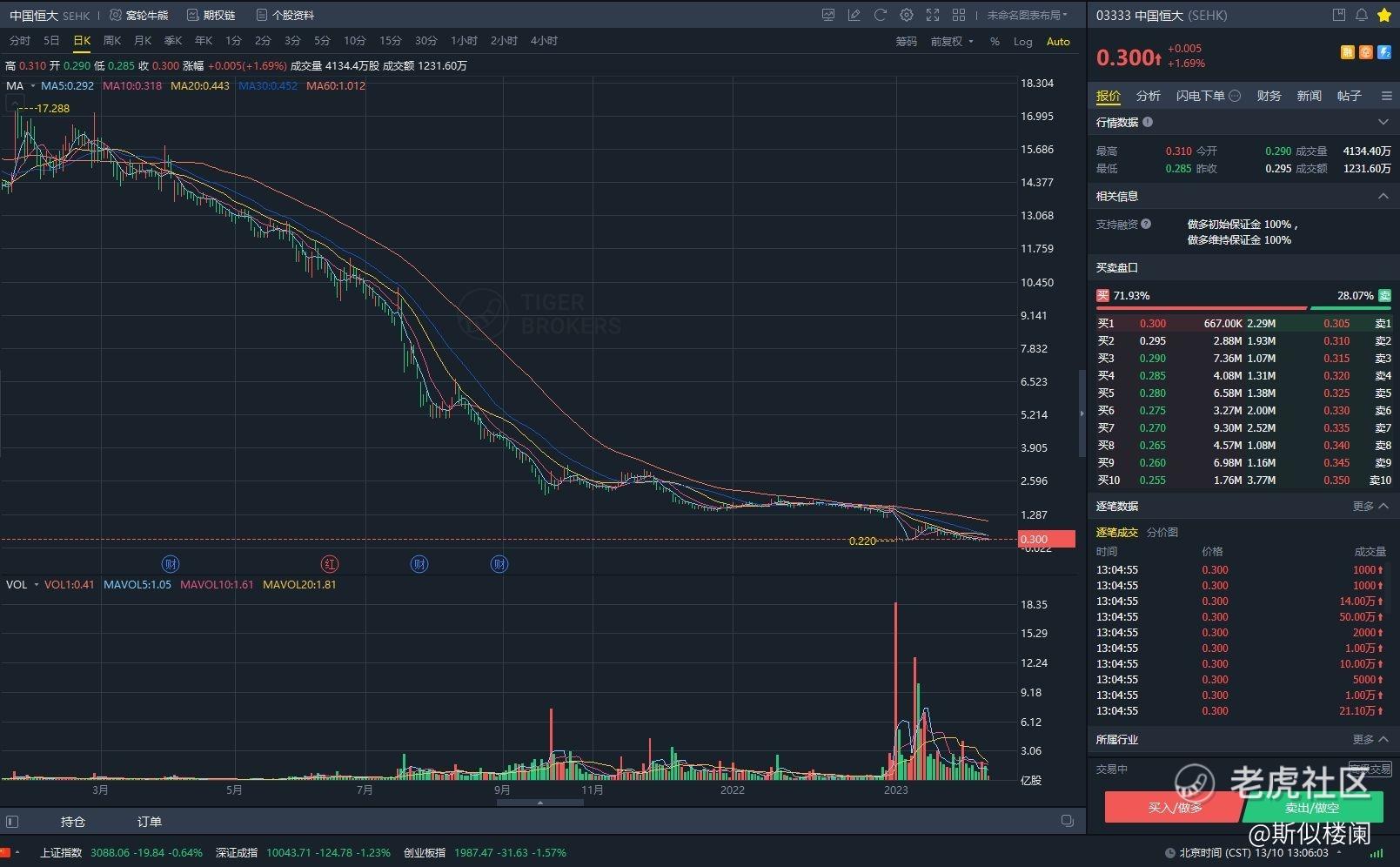Open the 持仓 positions panel
1400x867 pixels.
tap(73, 821)
